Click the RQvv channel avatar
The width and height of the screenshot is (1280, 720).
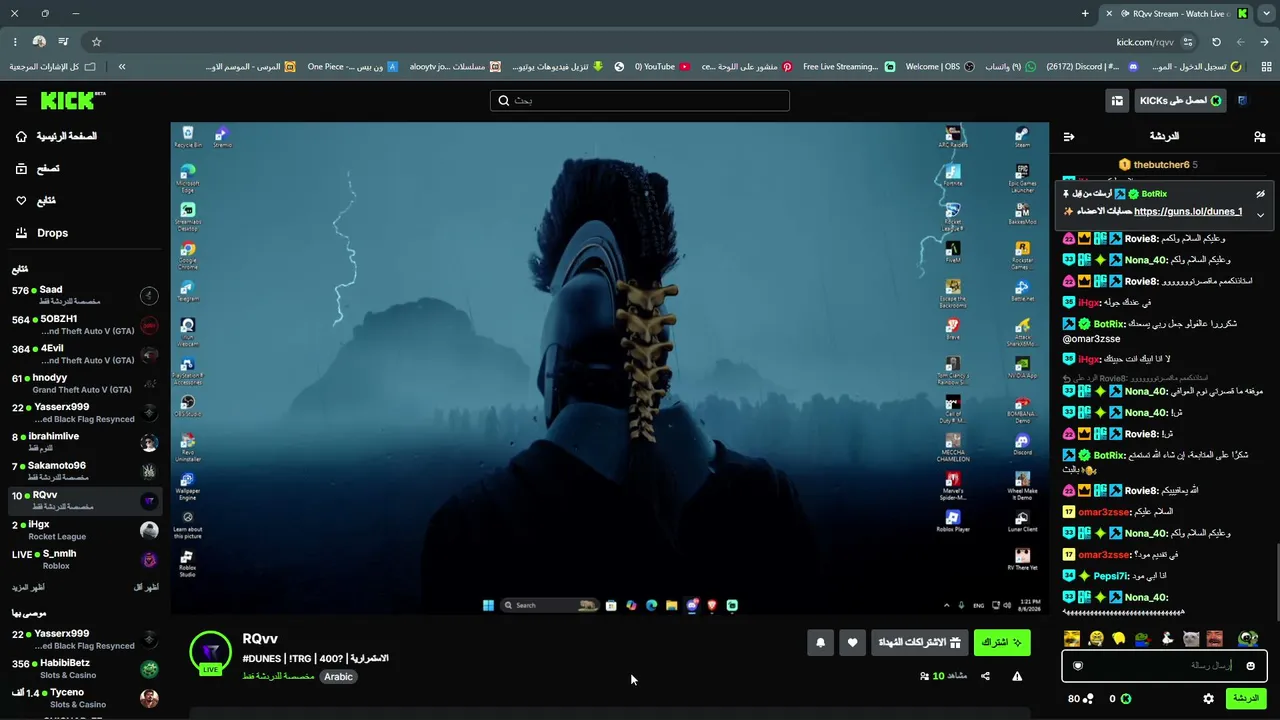pos(210,651)
